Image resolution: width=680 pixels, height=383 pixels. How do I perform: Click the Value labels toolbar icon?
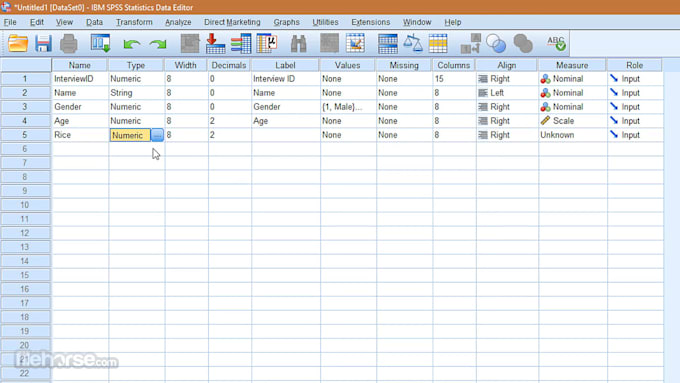click(x=471, y=44)
